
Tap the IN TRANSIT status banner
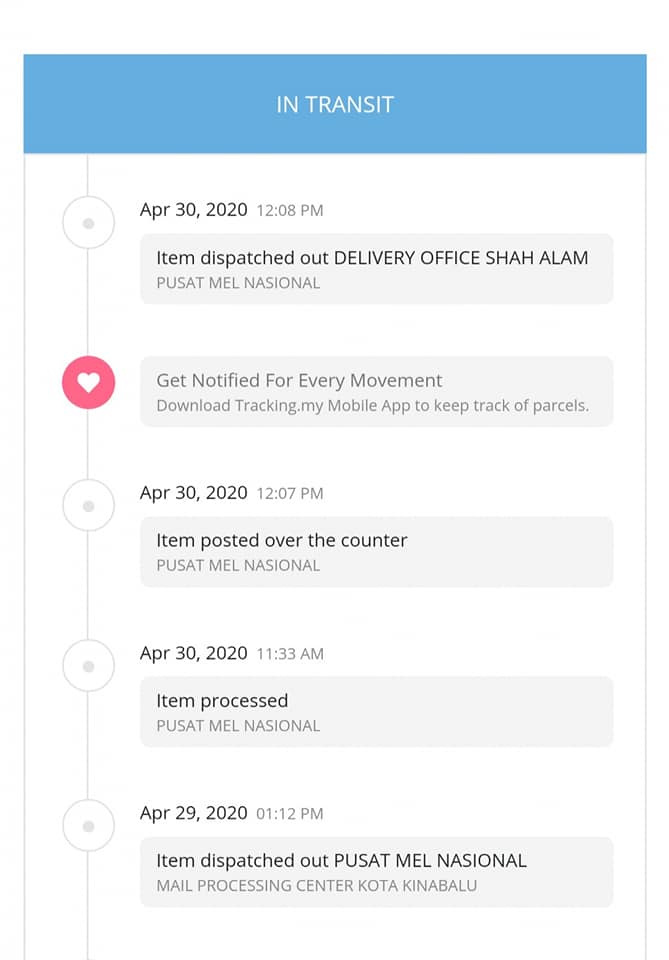click(335, 104)
